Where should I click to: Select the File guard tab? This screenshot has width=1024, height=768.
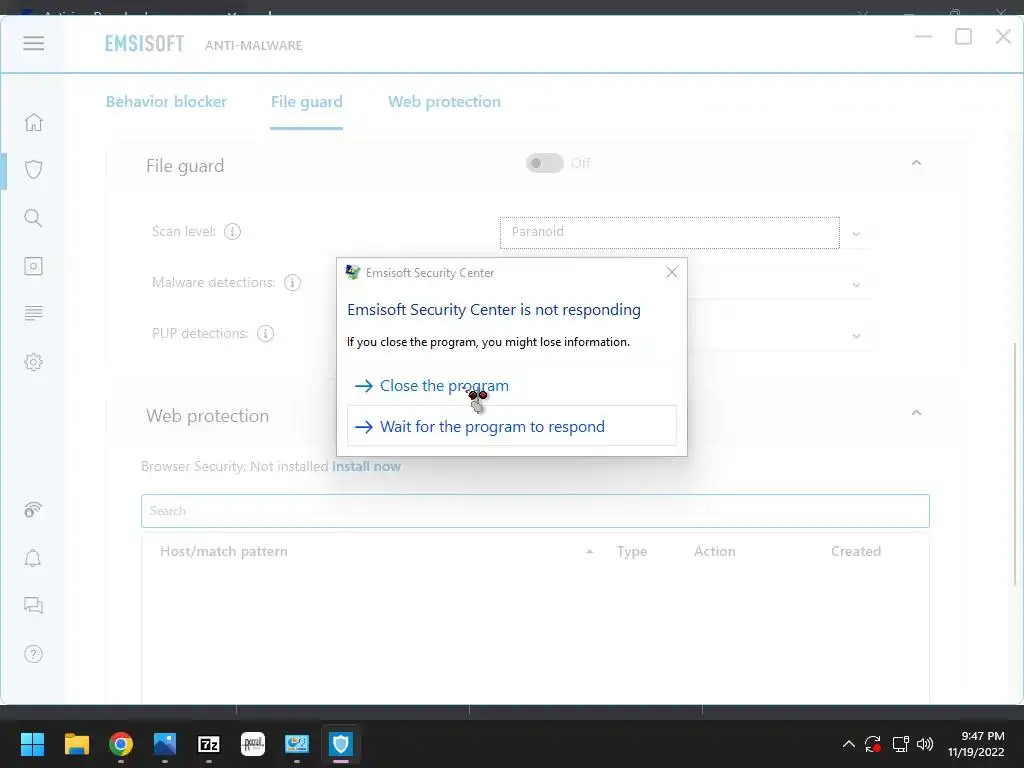[306, 102]
